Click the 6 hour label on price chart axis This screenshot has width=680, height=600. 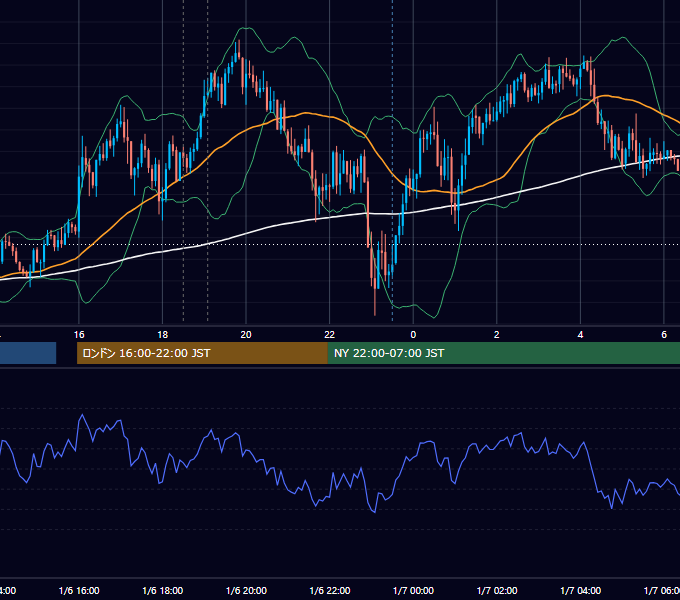click(664, 335)
